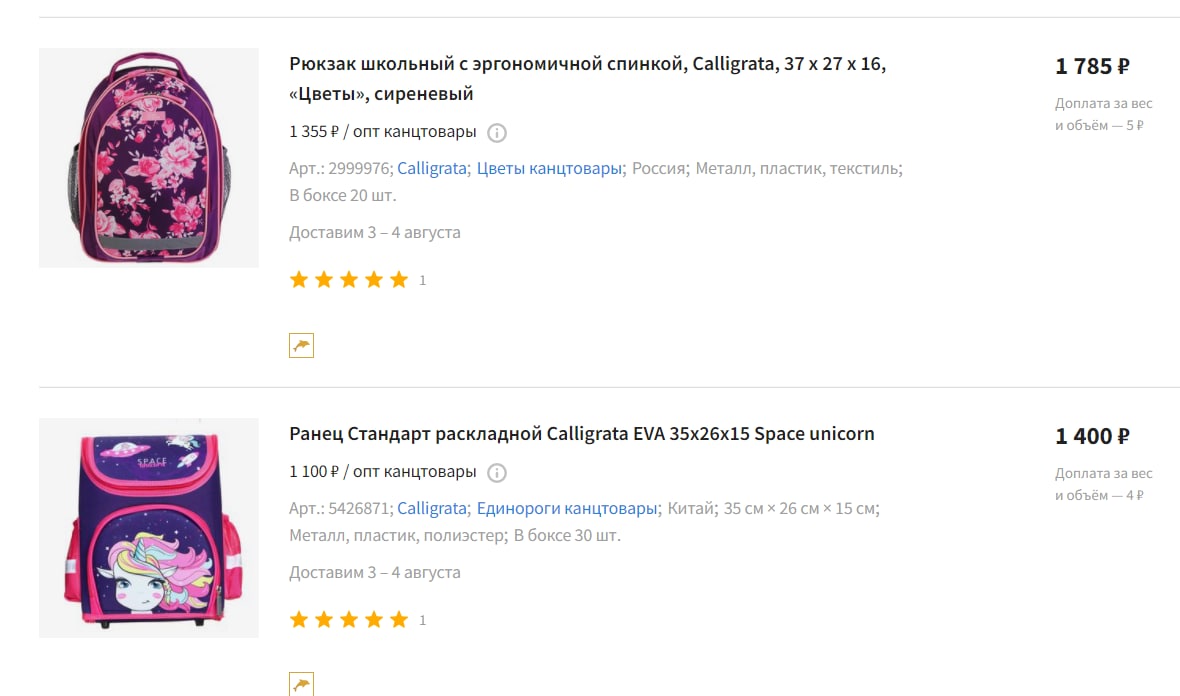The image size is (1180, 696).
Task: Open the Space unicorn satchel product image
Action: tap(149, 528)
